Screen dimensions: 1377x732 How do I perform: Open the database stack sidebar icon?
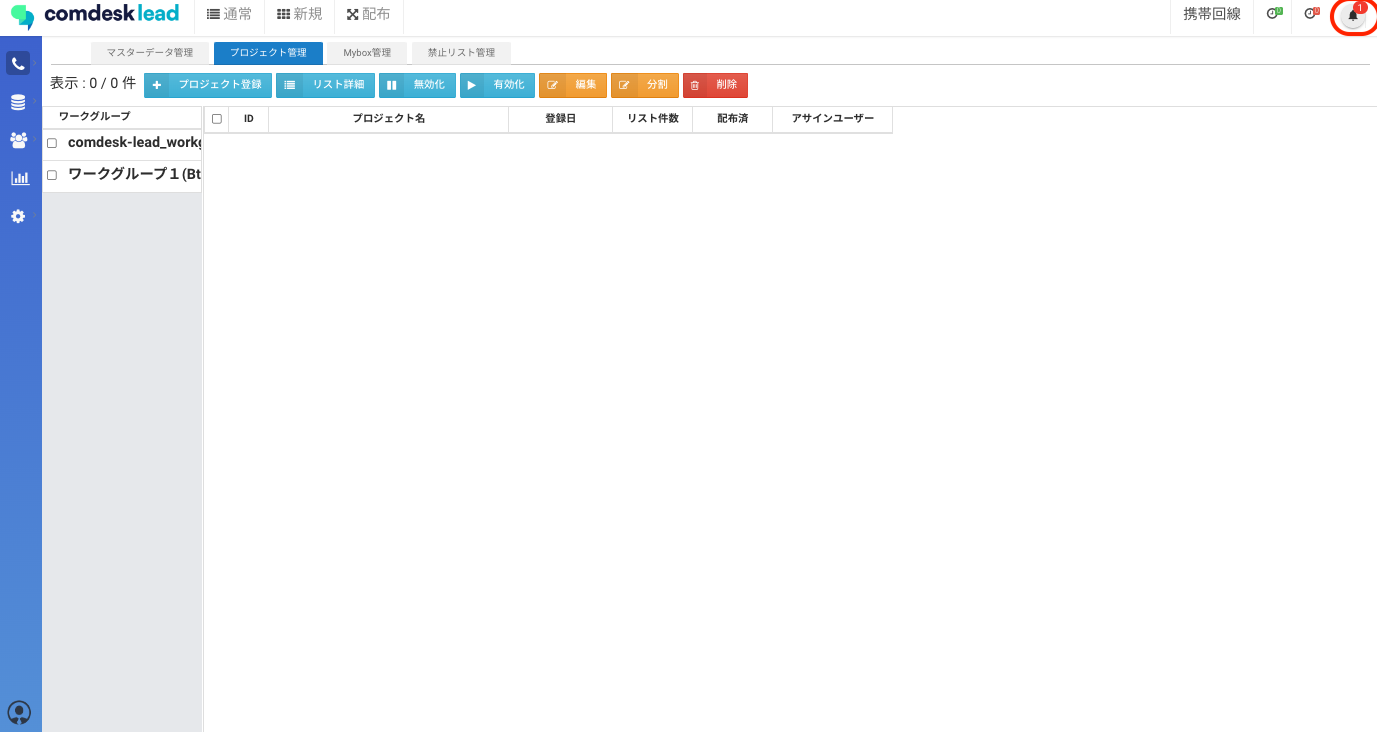click(x=18, y=102)
